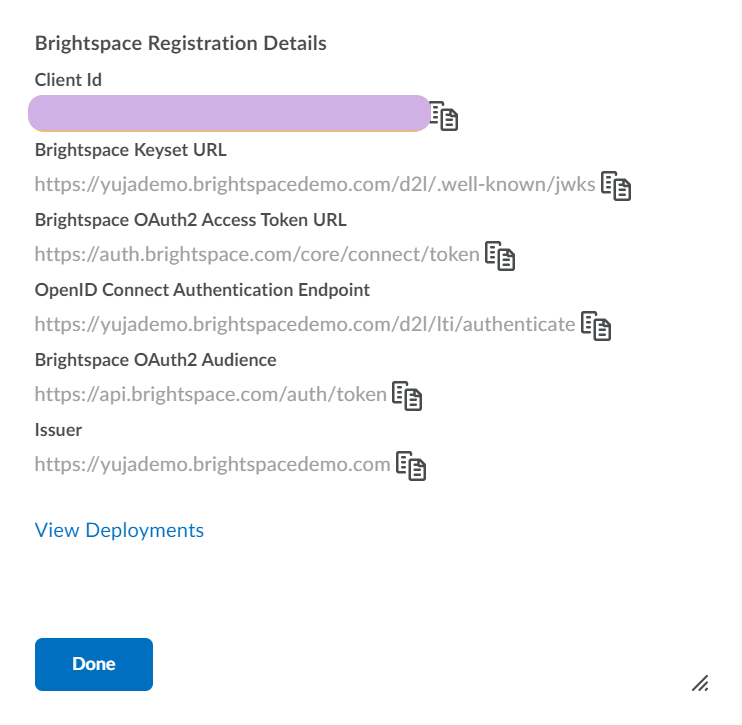The width and height of the screenshot is (742, 725).
Task: Copy the Brightspace OAuth2 Audience URL
Action: 407,396
